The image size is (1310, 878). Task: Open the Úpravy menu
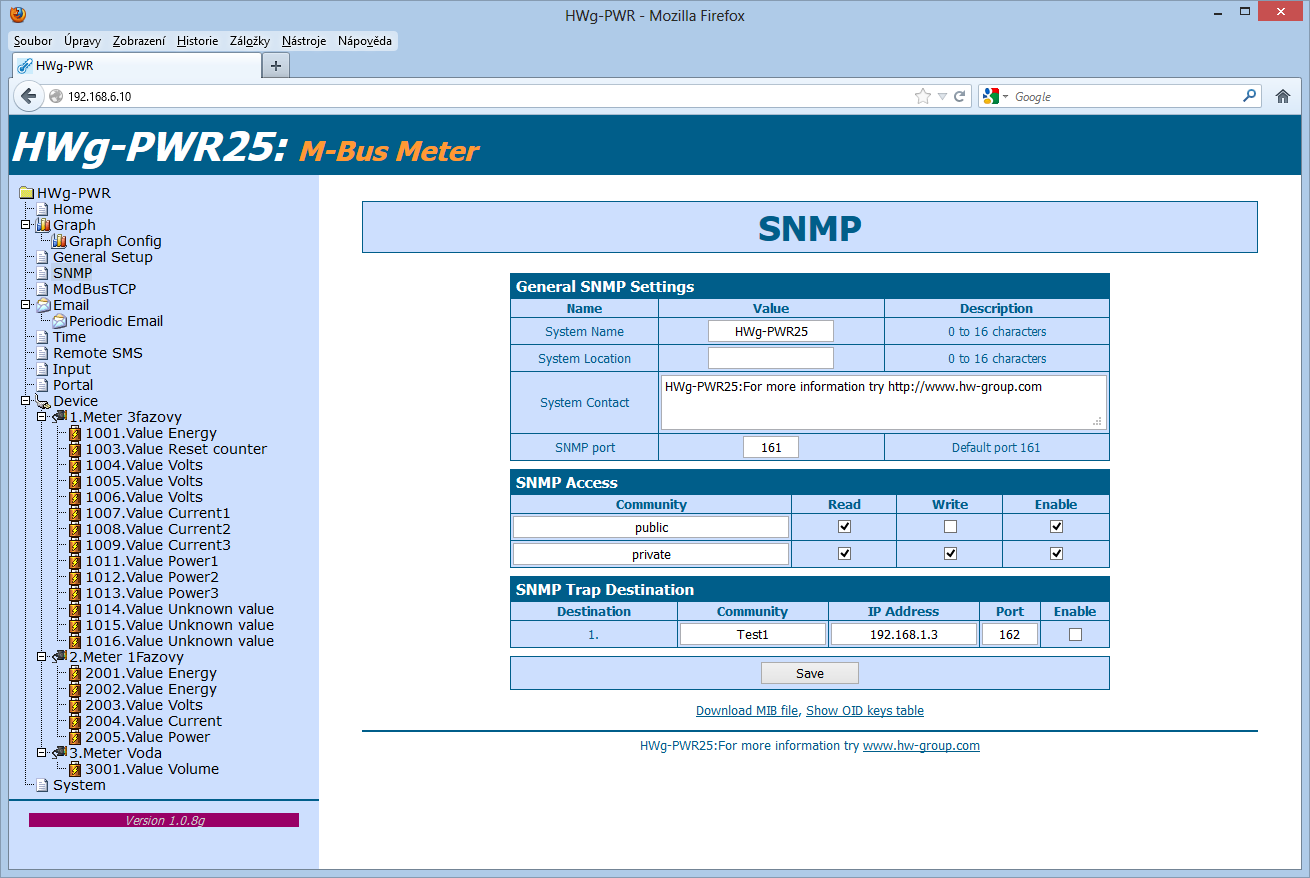(82, 41)
